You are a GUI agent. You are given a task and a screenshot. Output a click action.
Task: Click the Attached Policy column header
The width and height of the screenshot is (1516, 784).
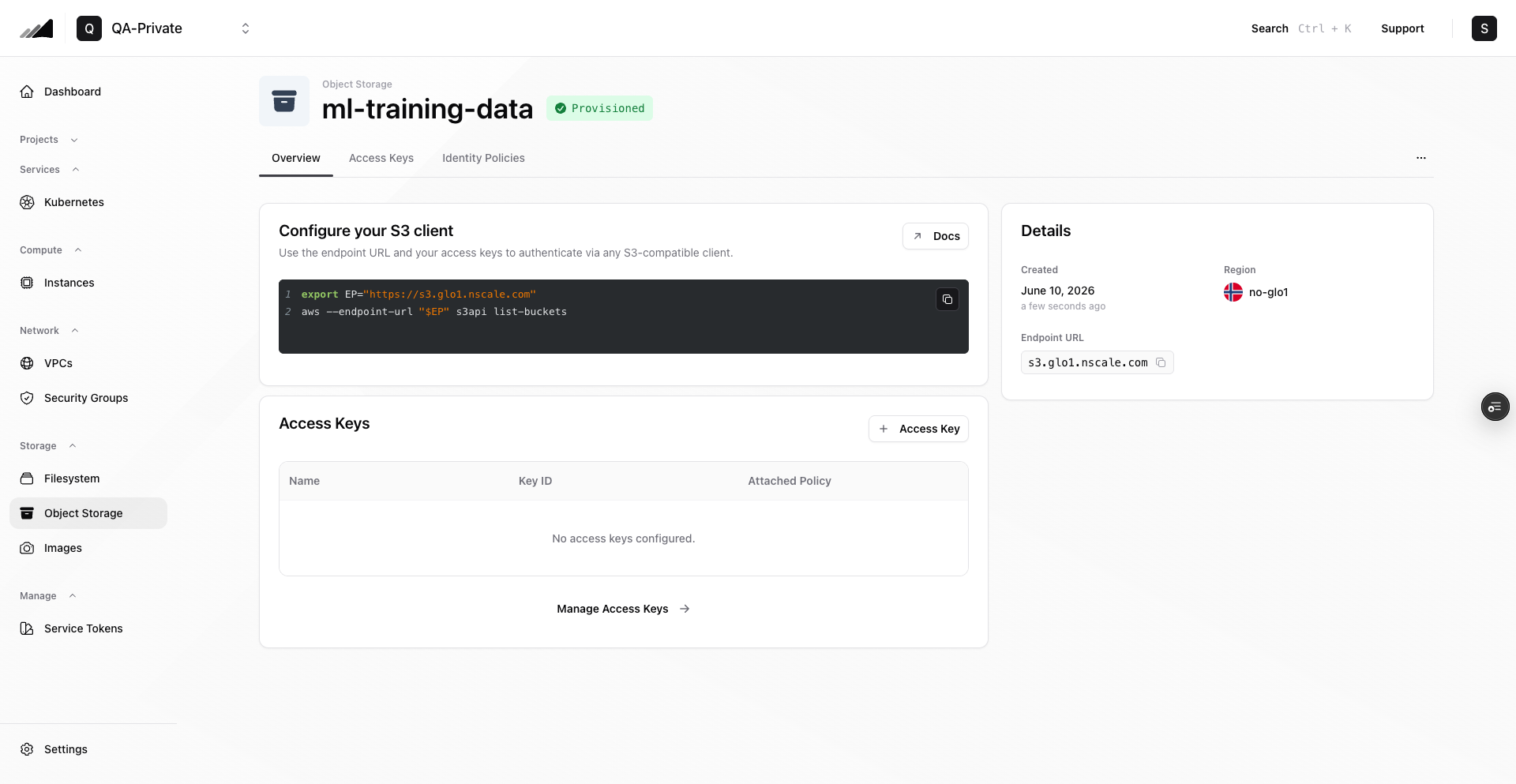pos(790,481)
